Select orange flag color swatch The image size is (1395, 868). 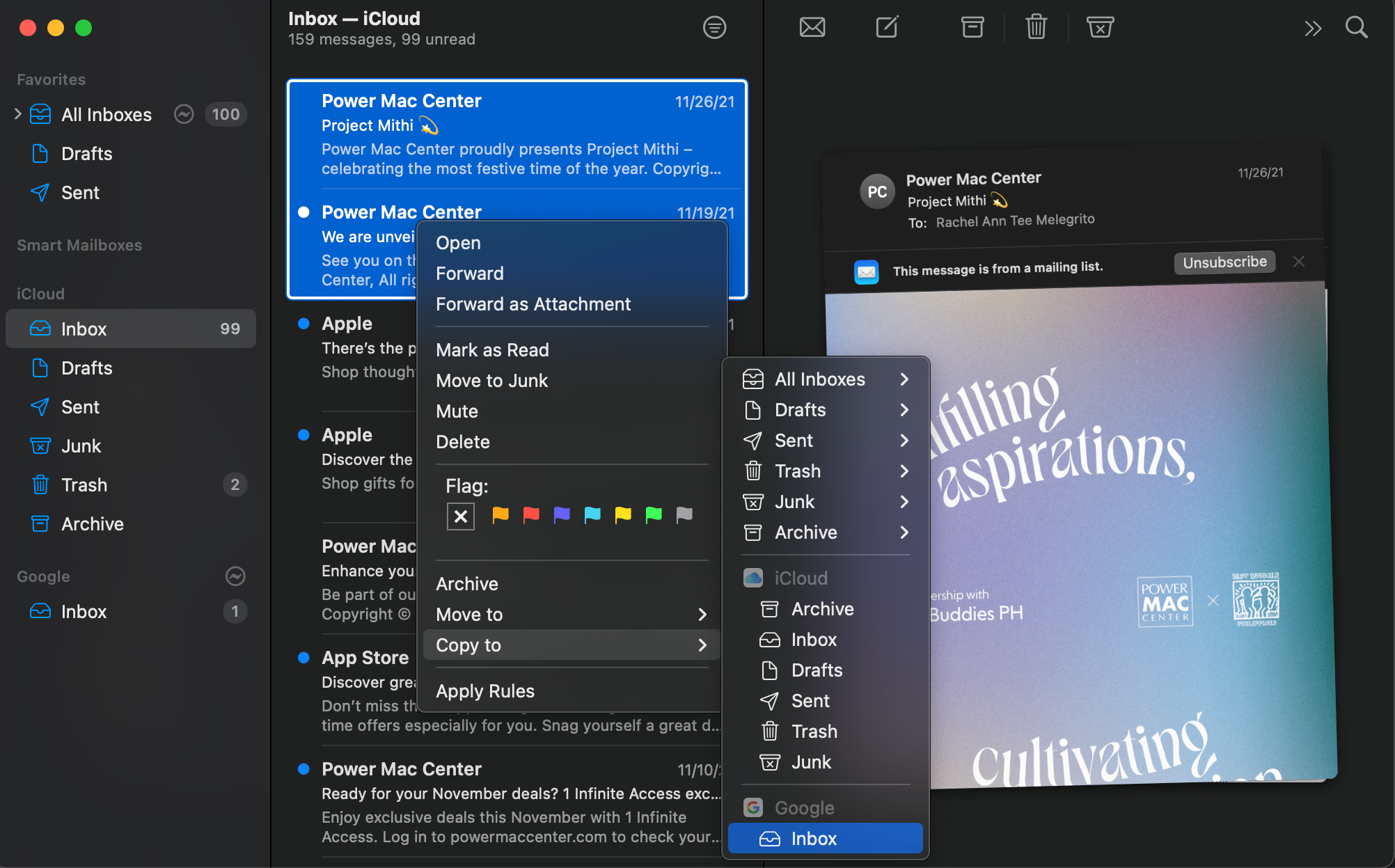499,516
